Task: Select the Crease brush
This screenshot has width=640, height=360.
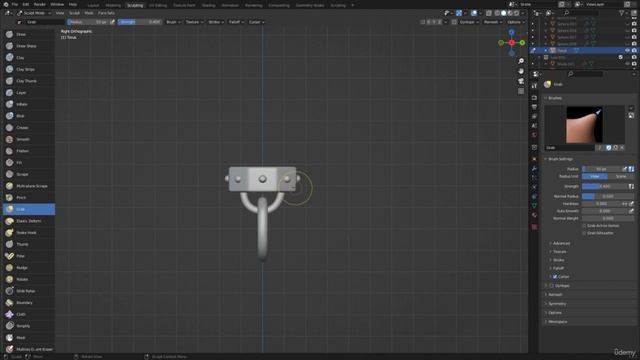Action: (x=29, y=127)
